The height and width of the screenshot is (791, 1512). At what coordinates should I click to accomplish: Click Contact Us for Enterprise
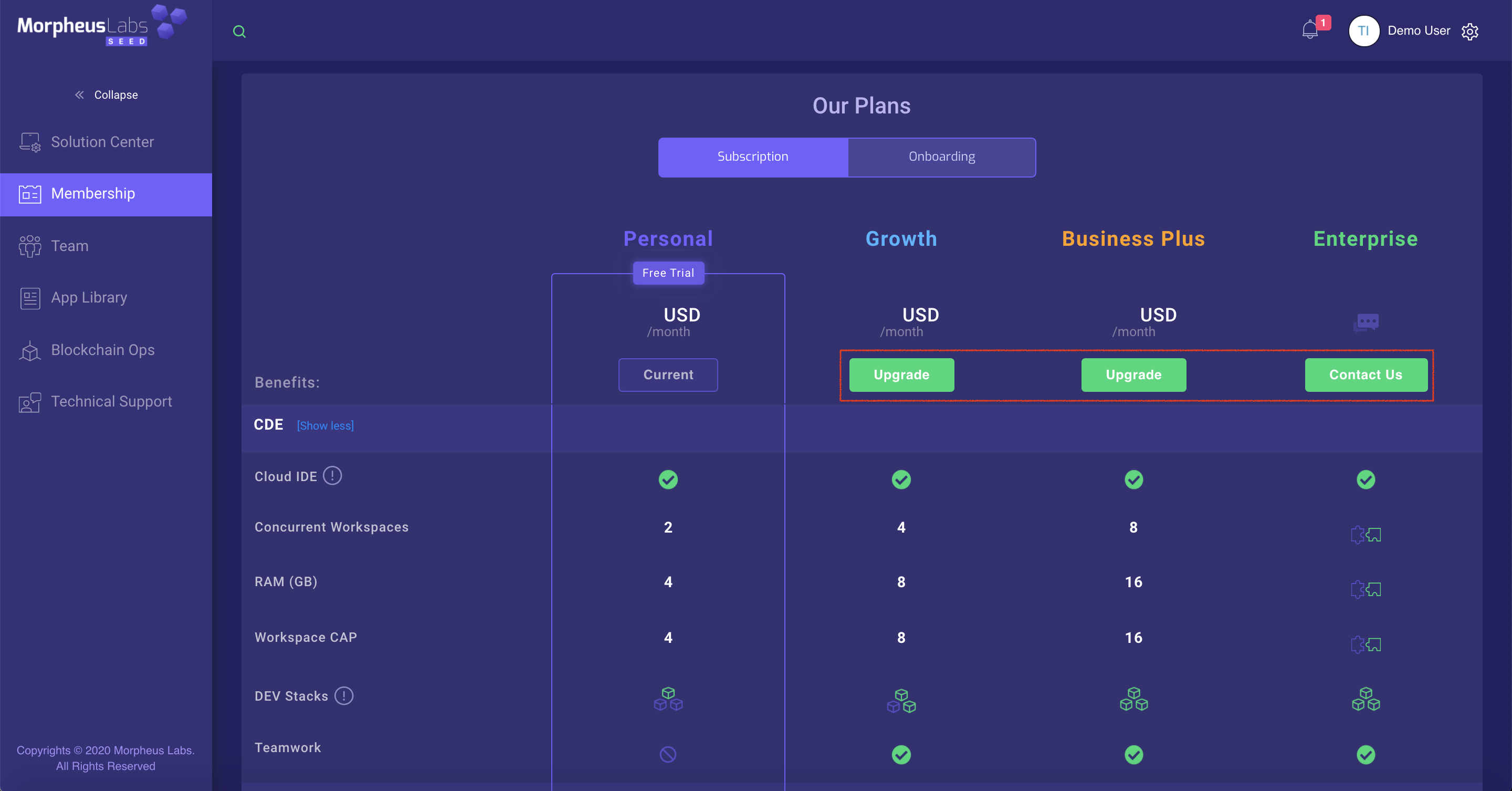pyautogui.click(x=1365, y=374)
